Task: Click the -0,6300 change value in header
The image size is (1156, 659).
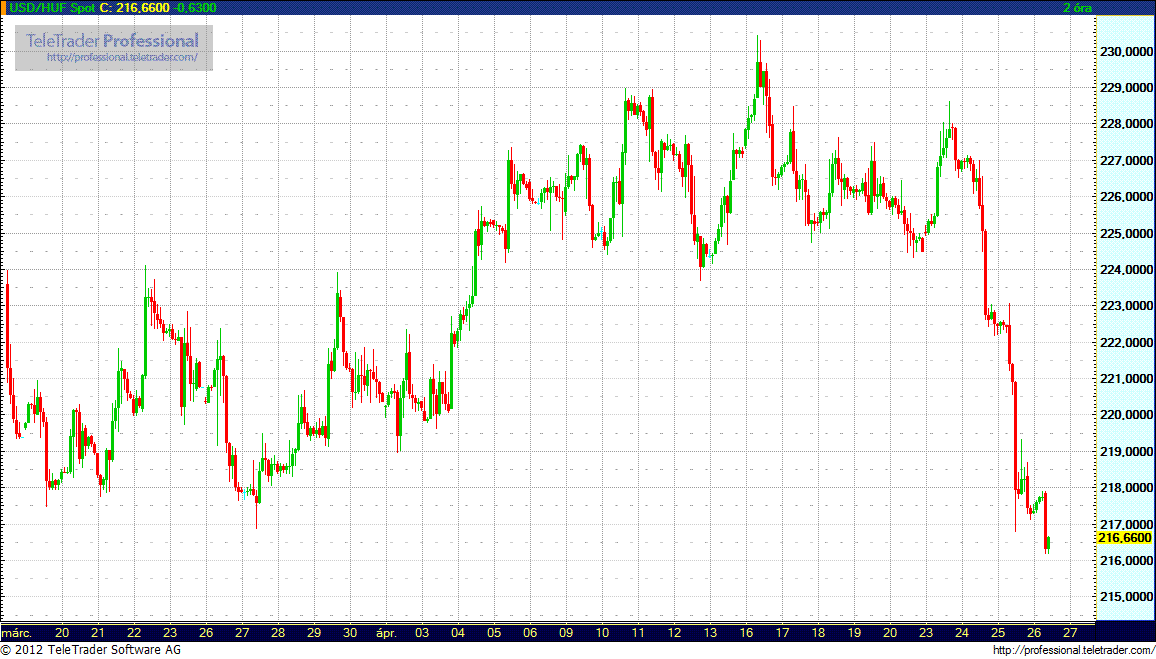Action: [x=194, y=7]
